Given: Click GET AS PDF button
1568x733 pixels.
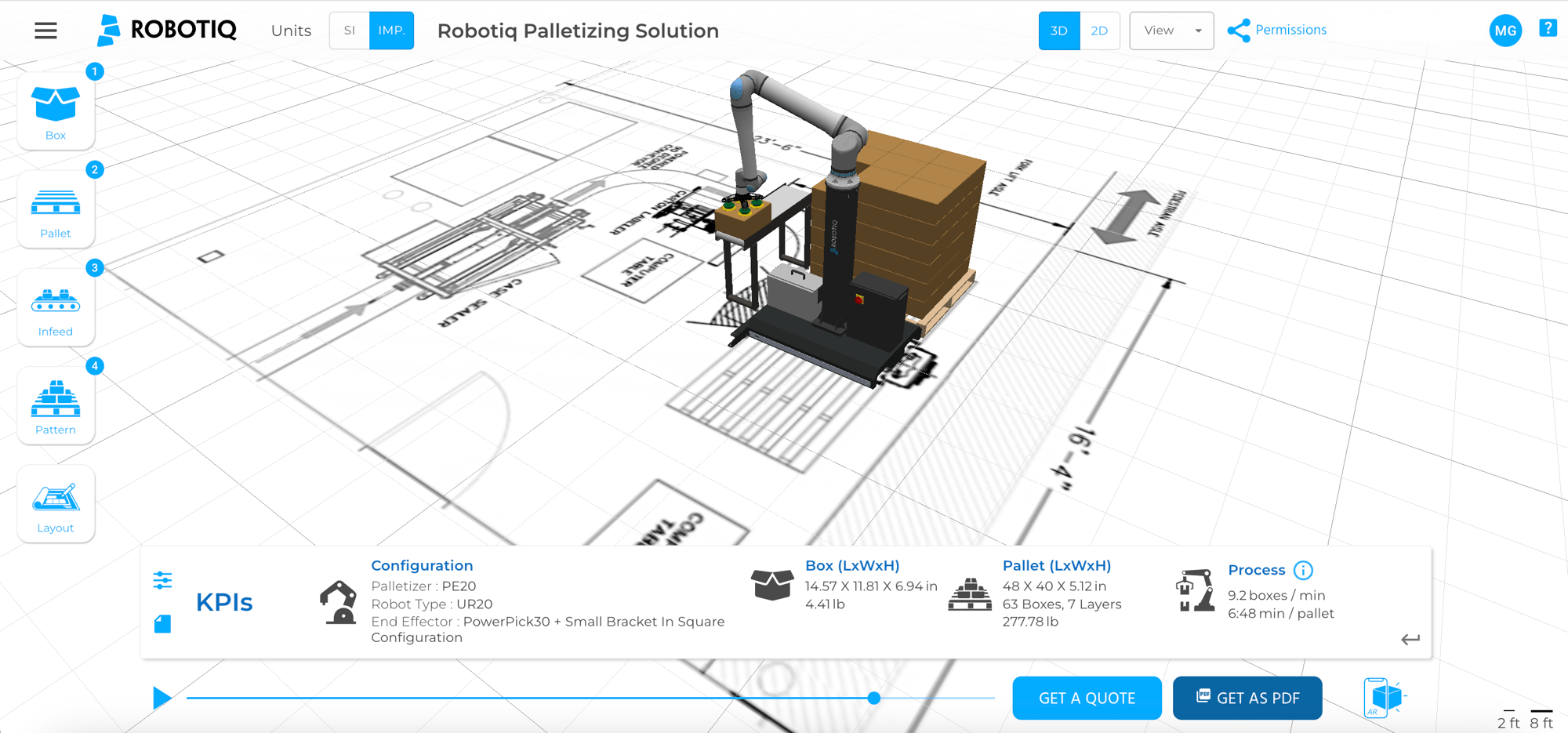Looking at the screenshot, I should coord(1247,698).
